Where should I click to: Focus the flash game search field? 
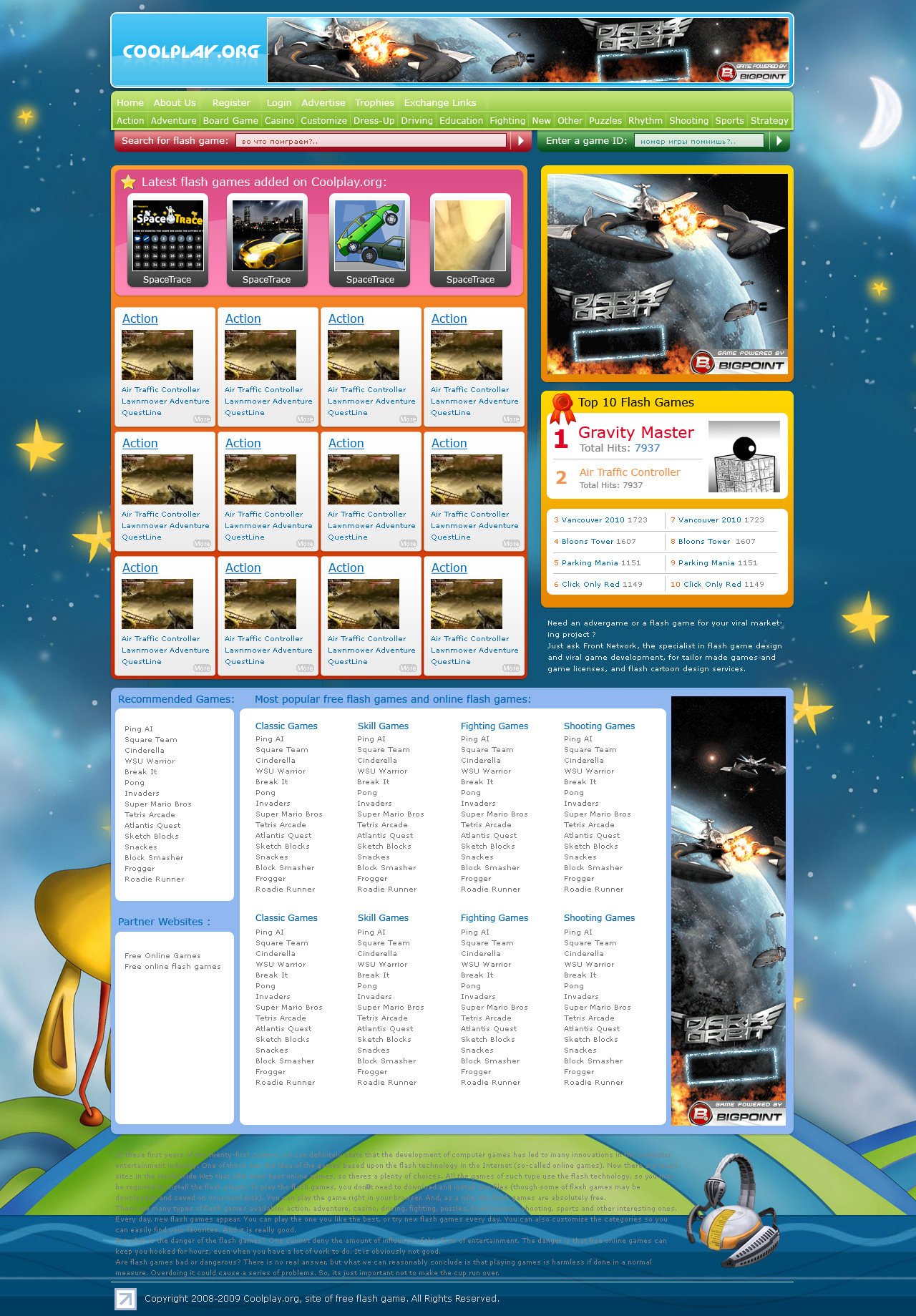[371, 141]
